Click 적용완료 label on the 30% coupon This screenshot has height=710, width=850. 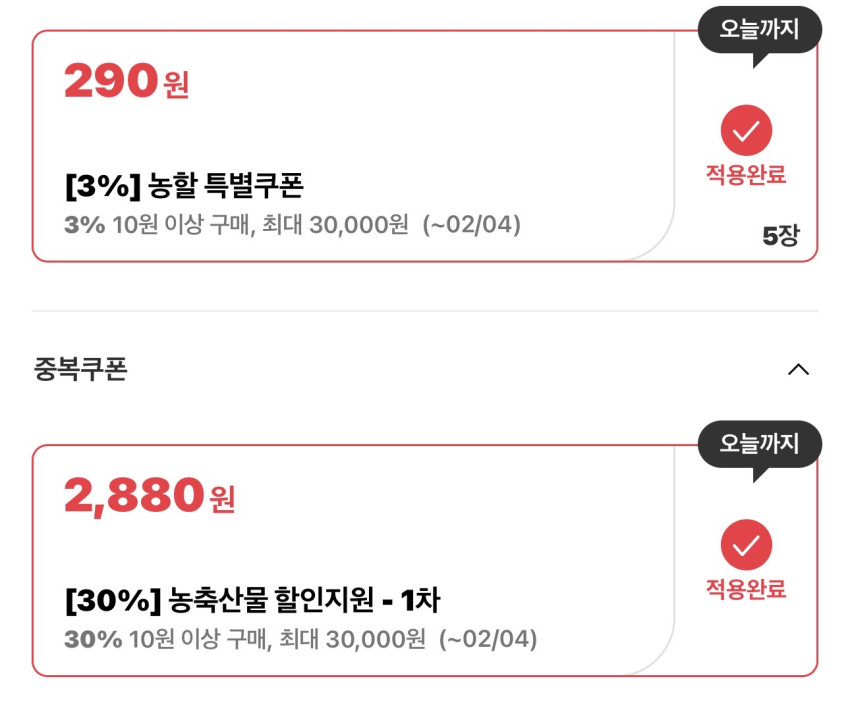click(746, 590)
